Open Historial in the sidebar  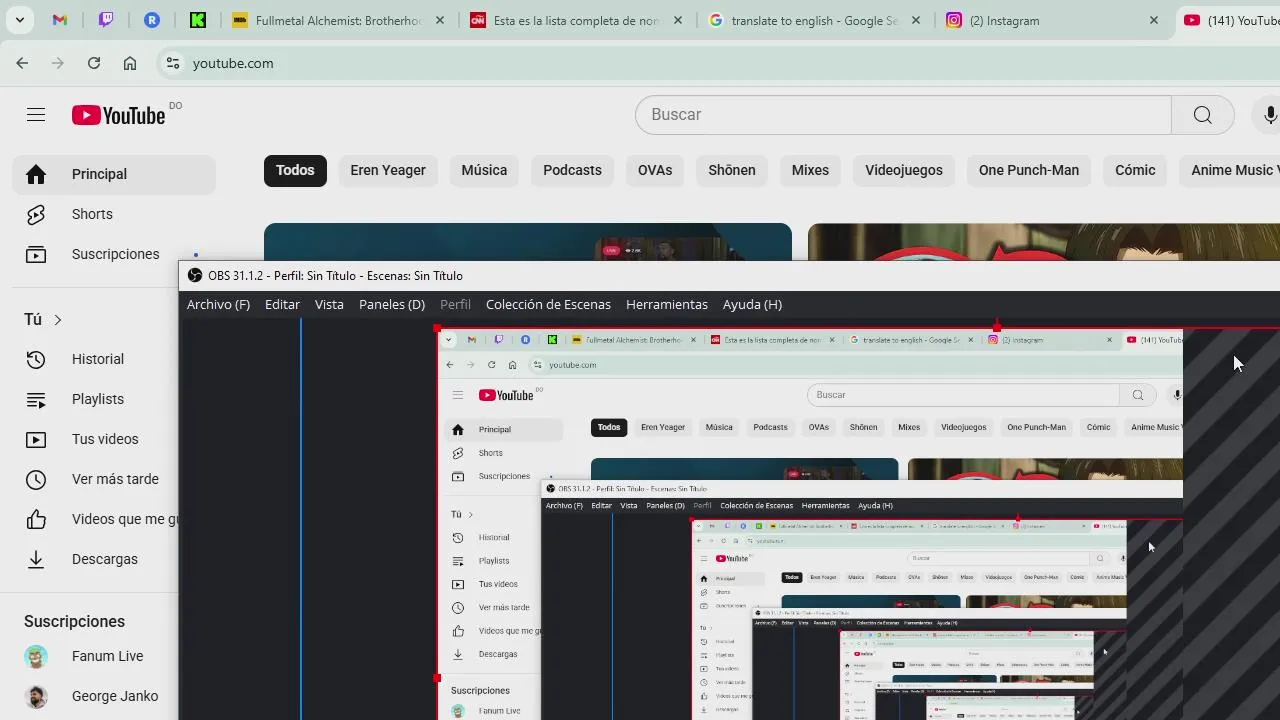[96, 359]
